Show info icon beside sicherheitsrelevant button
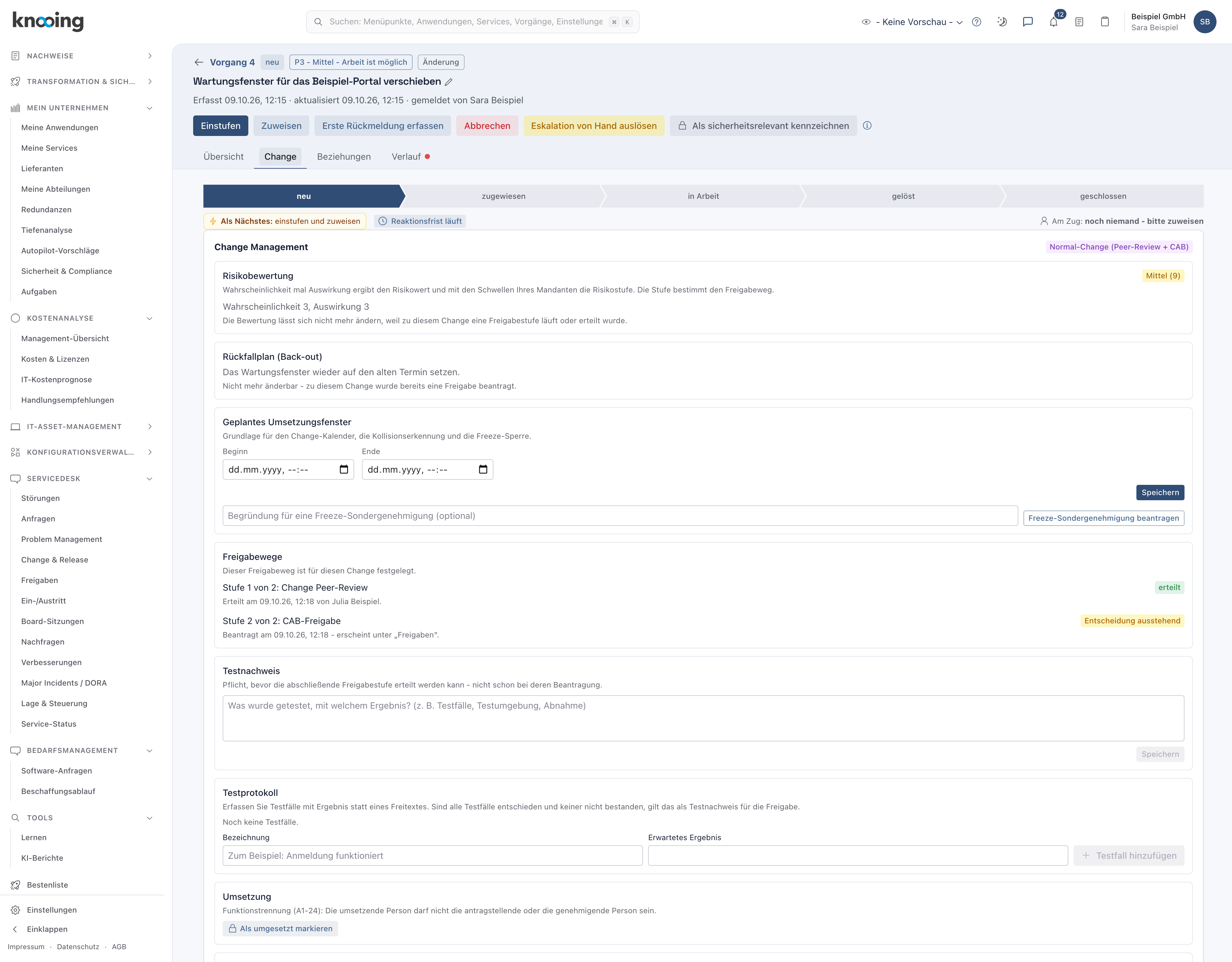1232x962 pixels. 867,126
